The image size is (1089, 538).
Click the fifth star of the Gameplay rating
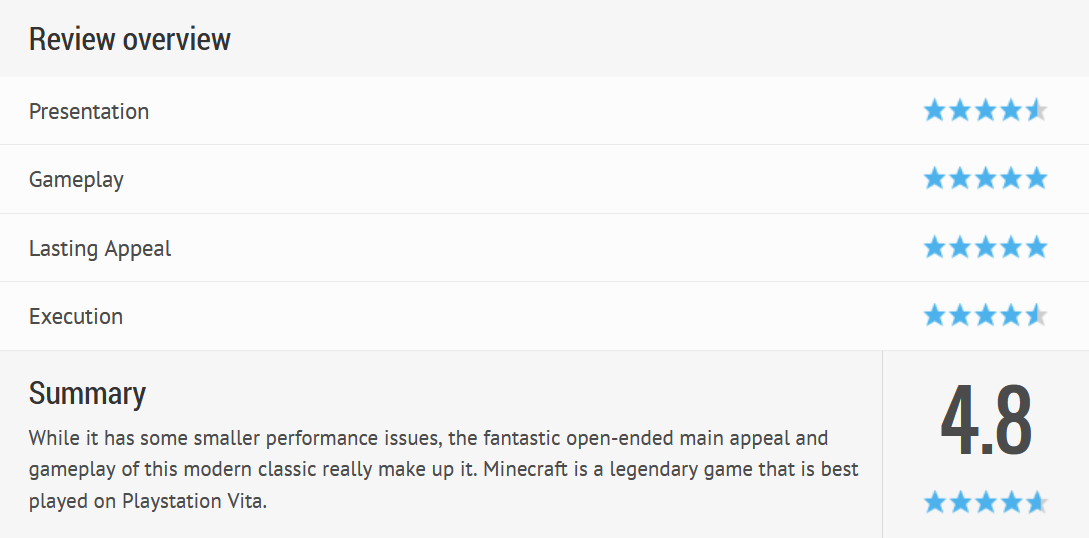(1036, 178)
